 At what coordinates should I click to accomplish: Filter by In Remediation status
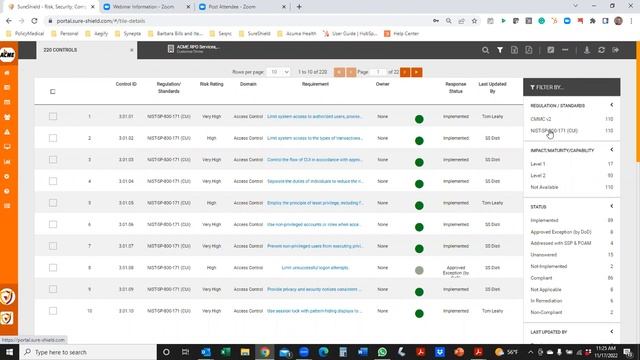(x=546, y=301)
